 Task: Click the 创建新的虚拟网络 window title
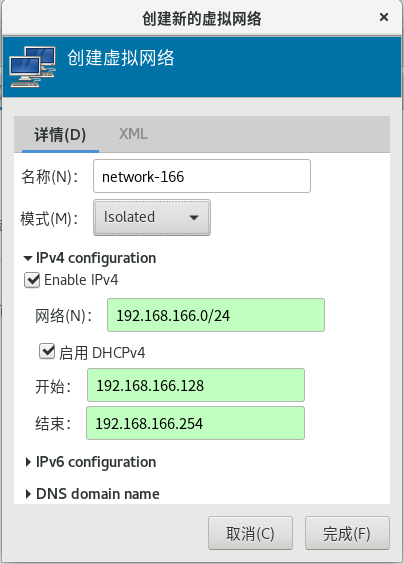tap(201, 18)
